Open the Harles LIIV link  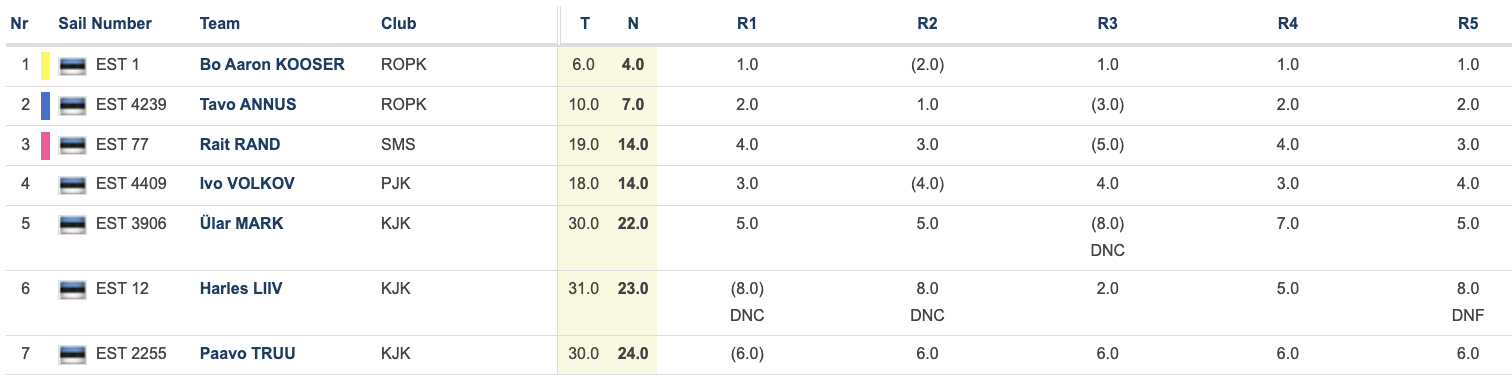(241, 289)
